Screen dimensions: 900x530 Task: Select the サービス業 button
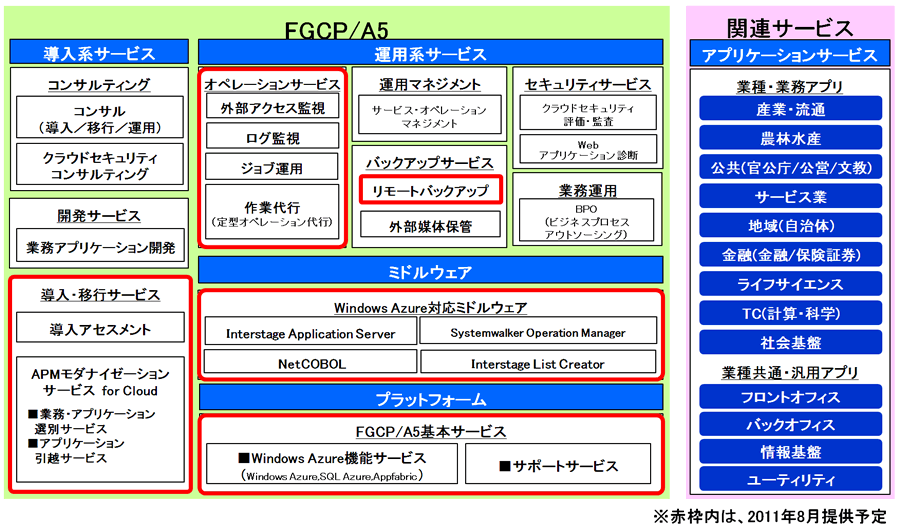click(x=790, y=196)
